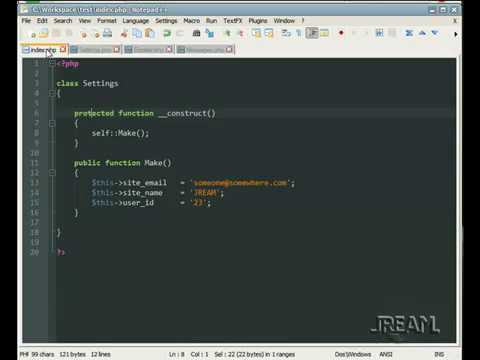Open the Search menu
The width and height of the screenshot is (480, 360).
click(63, 21)
